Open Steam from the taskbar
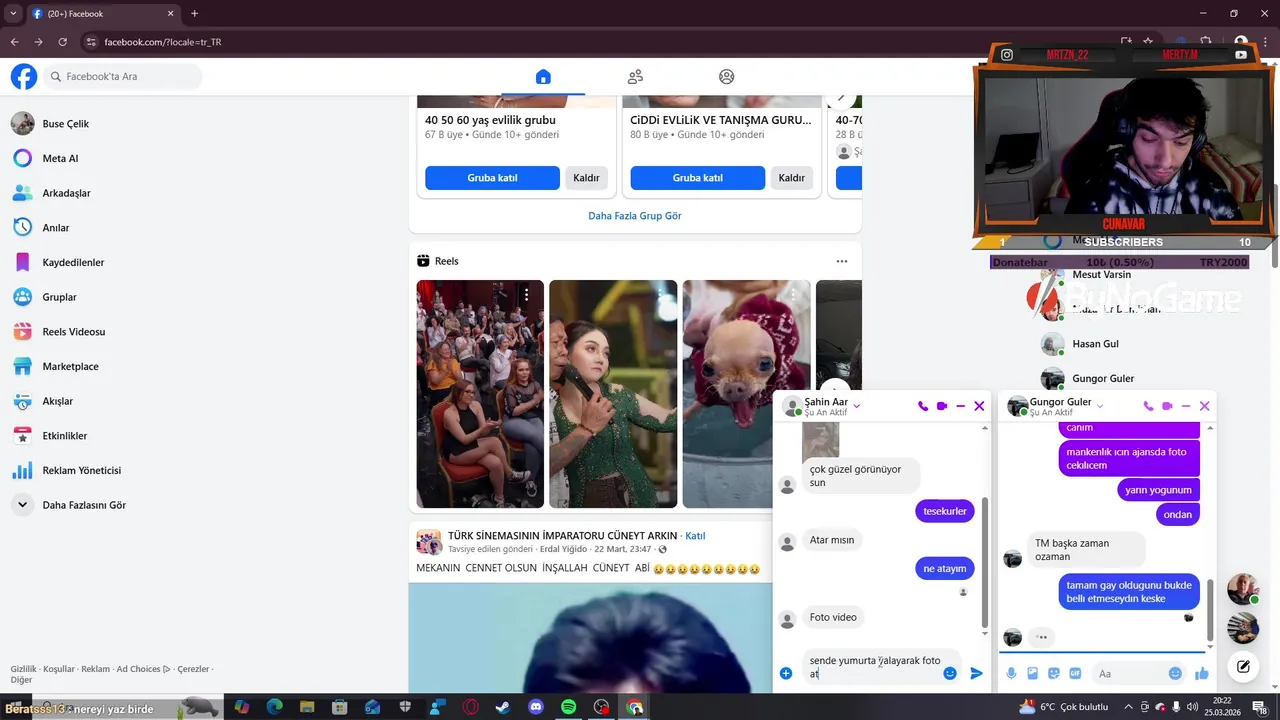The image size is (1280, 720). click(x=502, y=707)
